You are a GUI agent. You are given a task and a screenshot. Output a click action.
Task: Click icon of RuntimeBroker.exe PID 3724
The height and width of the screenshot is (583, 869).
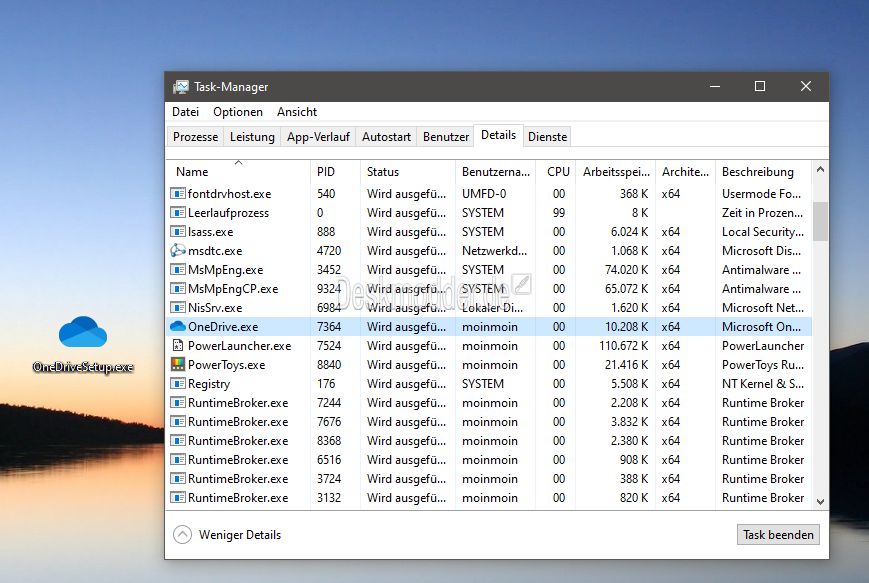pos(177,479)
